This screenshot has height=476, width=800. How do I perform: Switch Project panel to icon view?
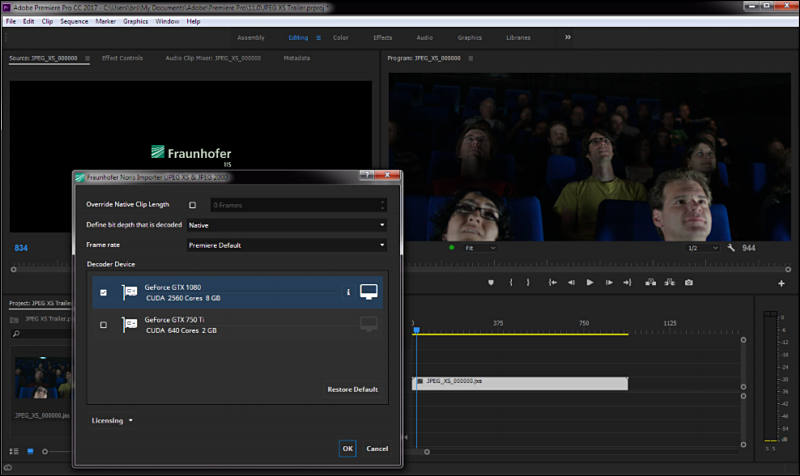click(x=31, y=451)
